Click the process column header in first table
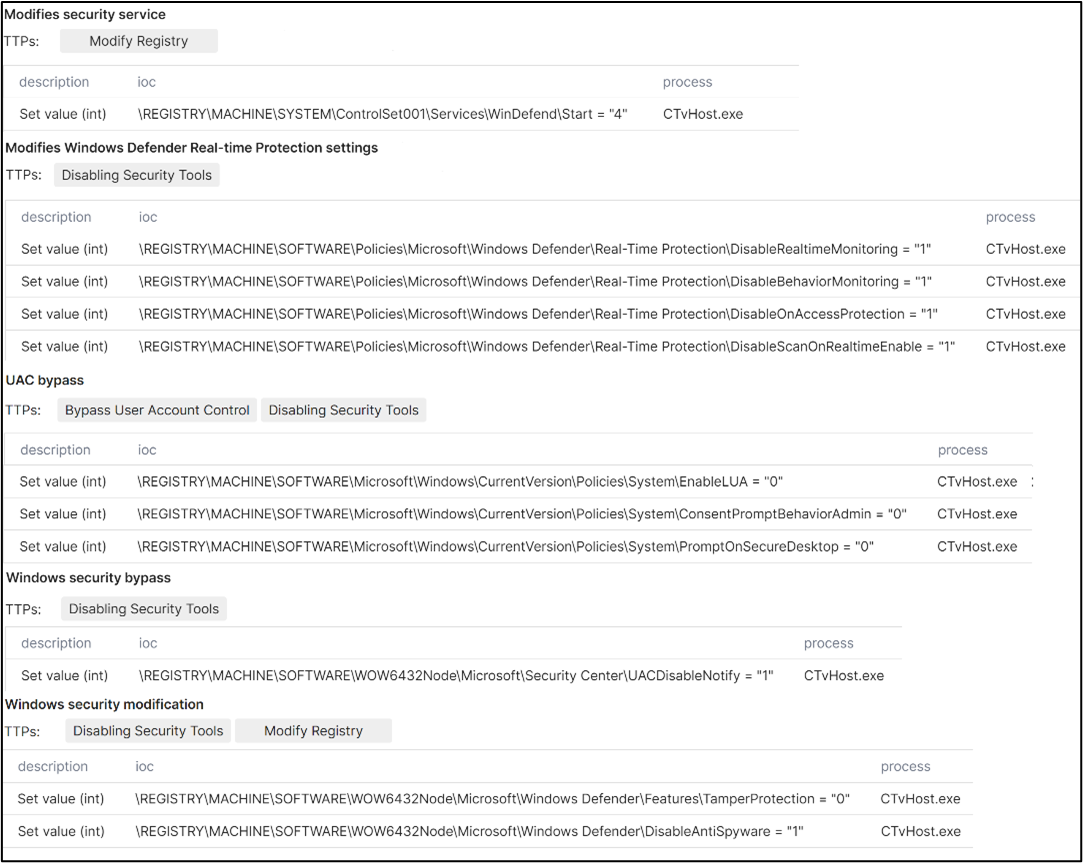 (685, 82)
